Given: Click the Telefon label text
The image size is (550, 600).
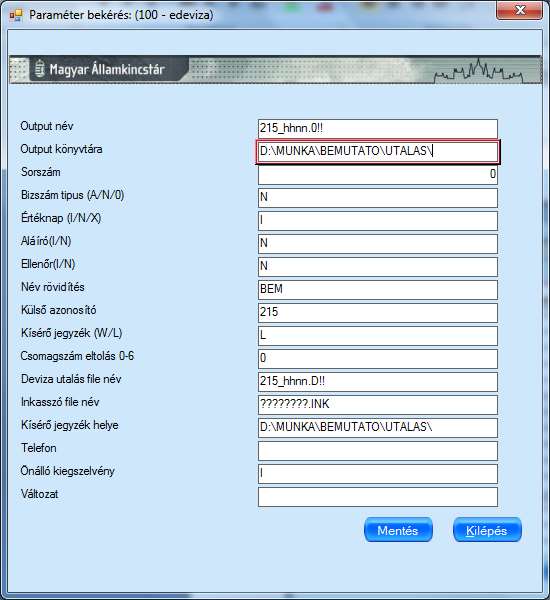Looking at the screenshot, I should click(x=39, y=448).
